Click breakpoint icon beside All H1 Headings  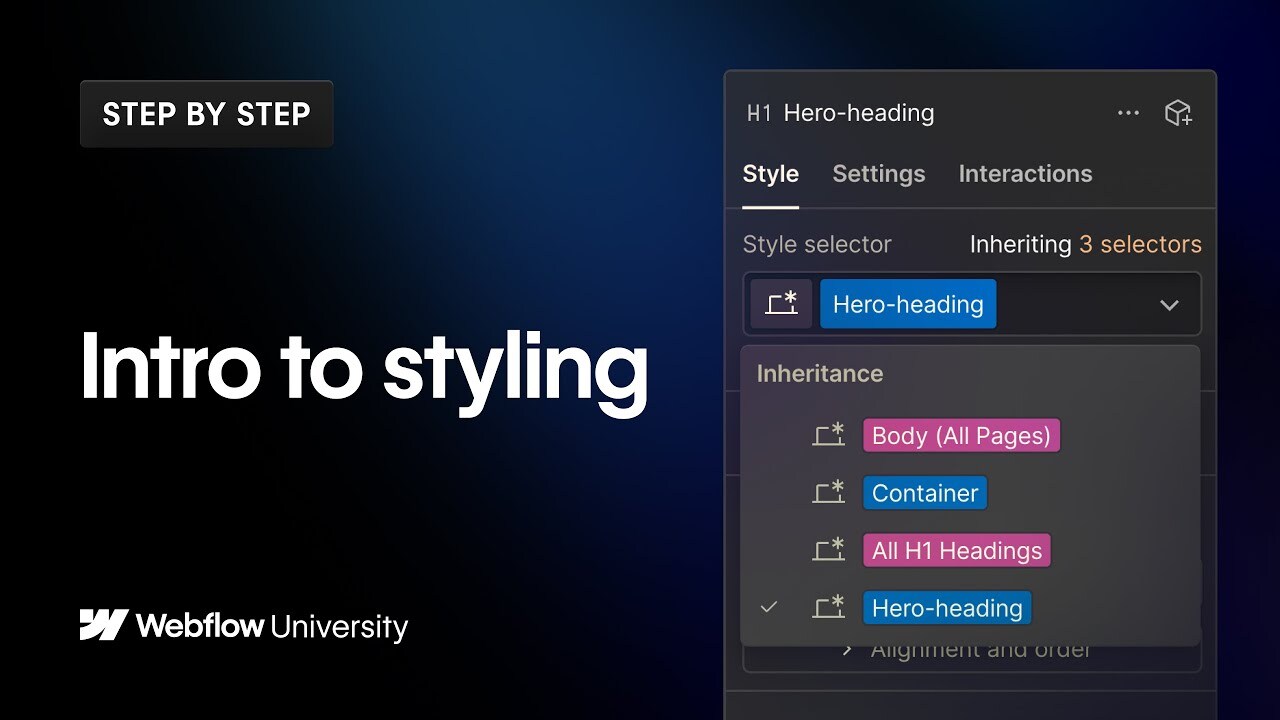coord(828,549)
